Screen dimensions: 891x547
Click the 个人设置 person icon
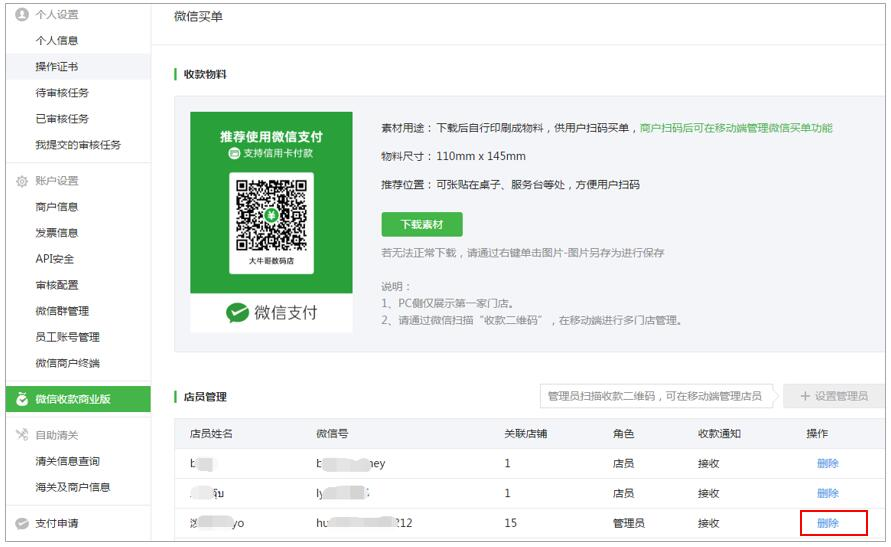[x=22, y=15]
